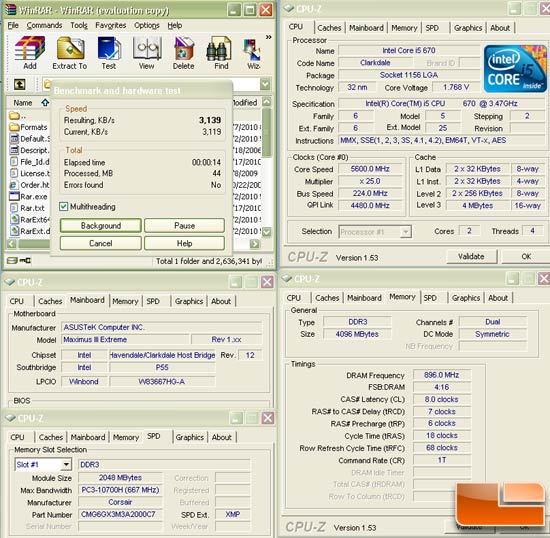Image resolution: width=550 pixels, height=538 pixels.
Task: Click CPU-Z title bar icon in top window
Action: pos(289,8)
